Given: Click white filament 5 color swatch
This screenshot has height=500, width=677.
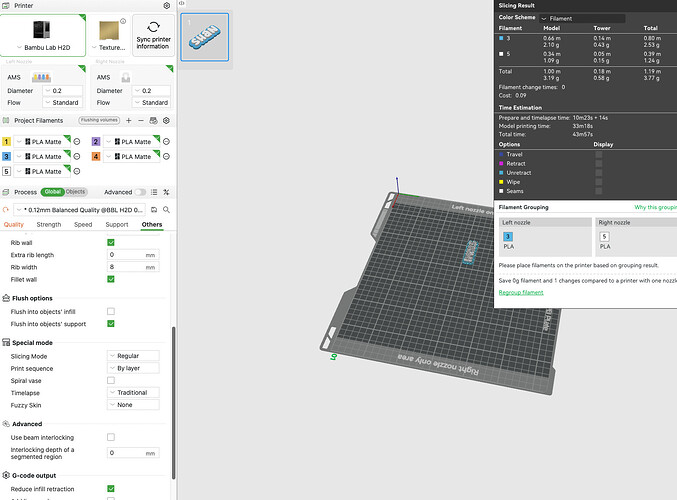Looking at the screenshot, I should pos(6,171).
